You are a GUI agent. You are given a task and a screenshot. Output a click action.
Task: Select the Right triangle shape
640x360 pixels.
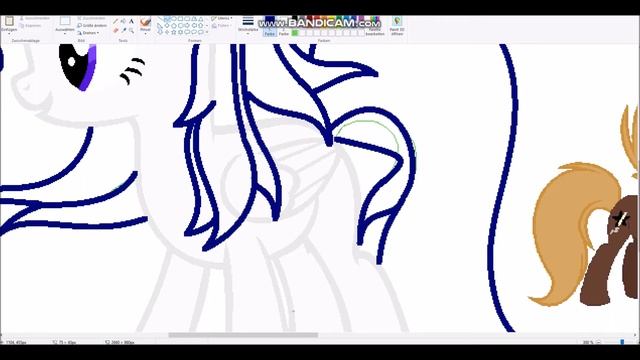pos(160,26)
